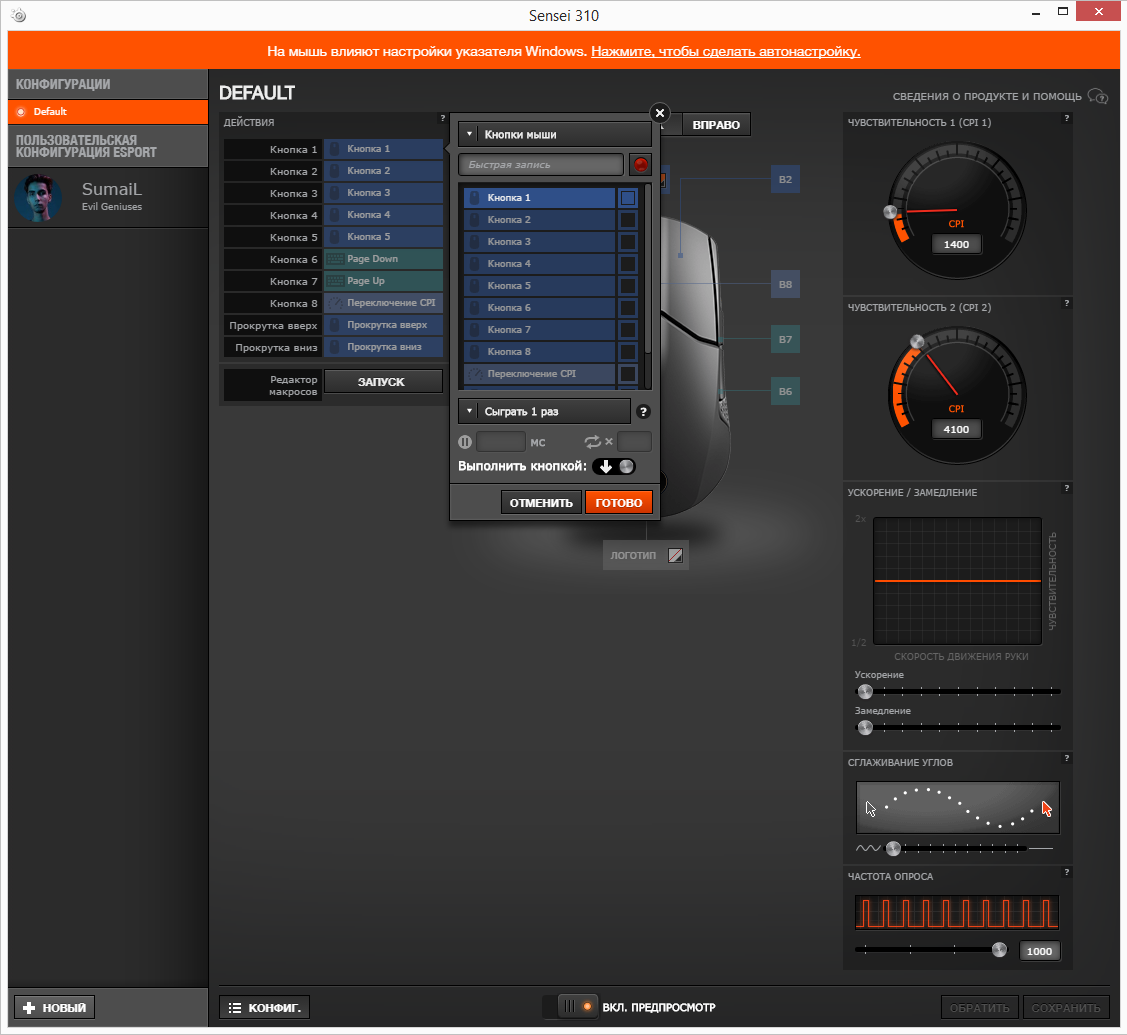Open КОНФИГУРАЦИИ sidebar header
Screen dimensions: 1127x1035
[108, 84]
